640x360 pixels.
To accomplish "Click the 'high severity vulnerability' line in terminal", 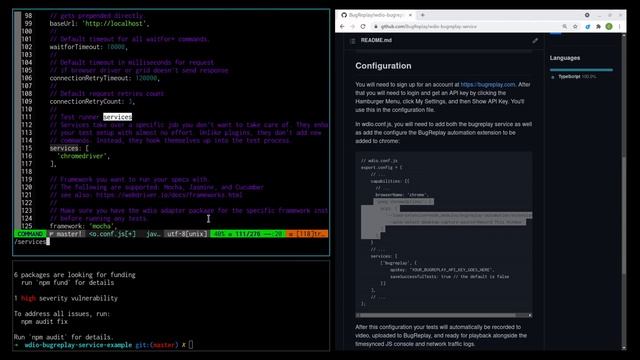I will [x=66, y=298].
